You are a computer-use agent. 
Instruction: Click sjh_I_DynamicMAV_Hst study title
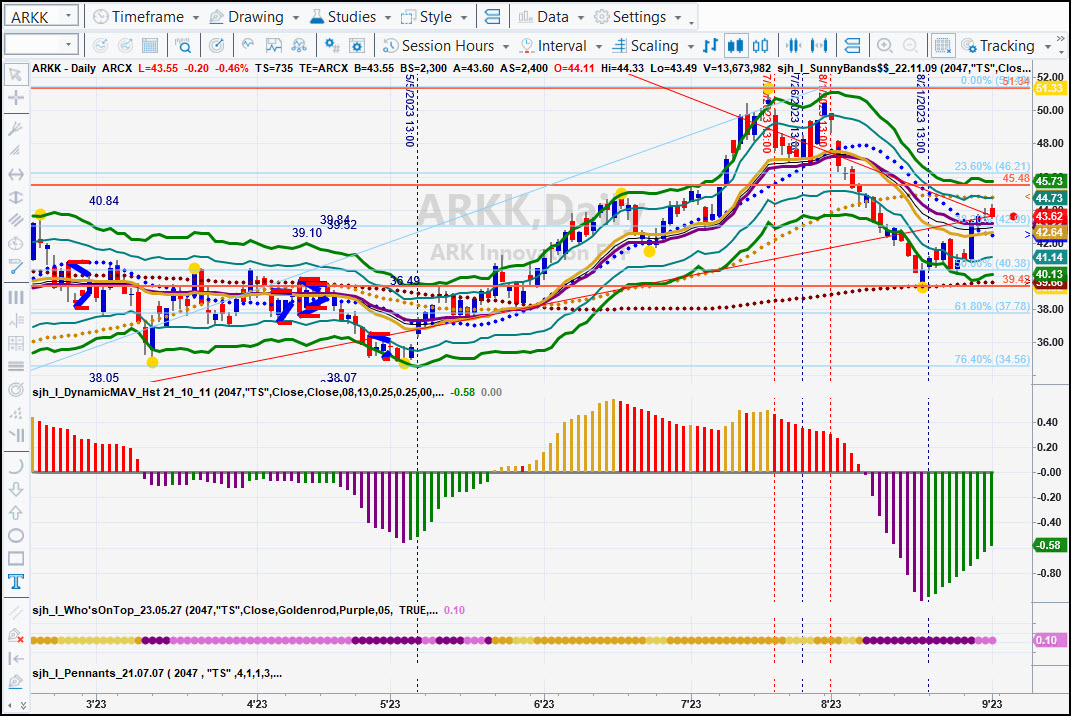[x=238, y=392]
